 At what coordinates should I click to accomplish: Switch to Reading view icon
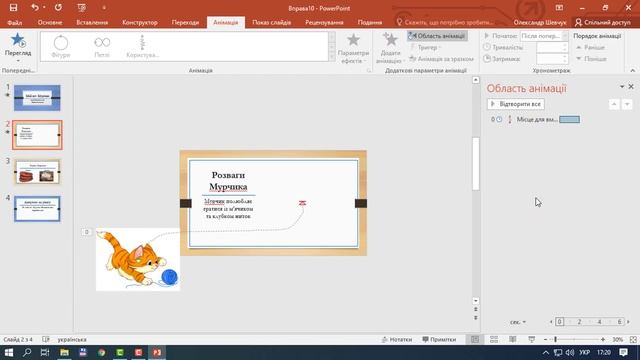pos(513,340)
